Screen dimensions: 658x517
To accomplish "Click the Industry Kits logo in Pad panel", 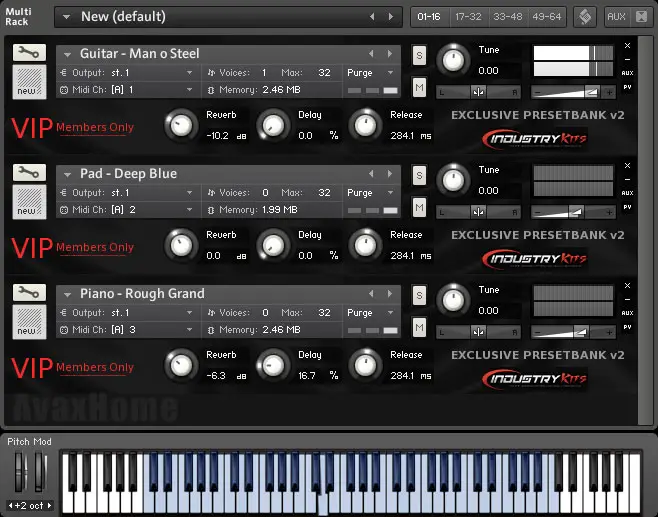I will pyautogui.click(x=535, y=259).
